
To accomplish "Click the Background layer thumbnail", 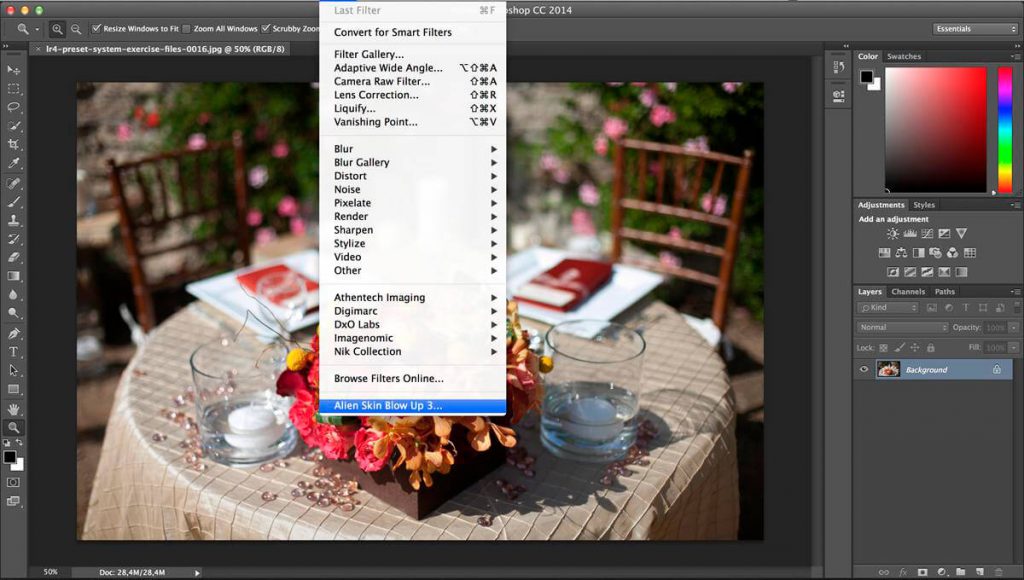I will coord(888,369).
